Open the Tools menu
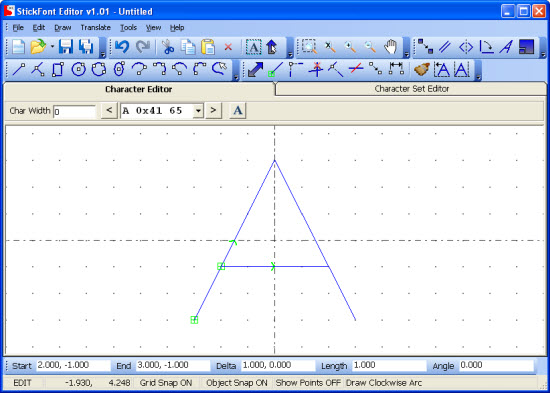550x393 pixels. tap(128, 28)
